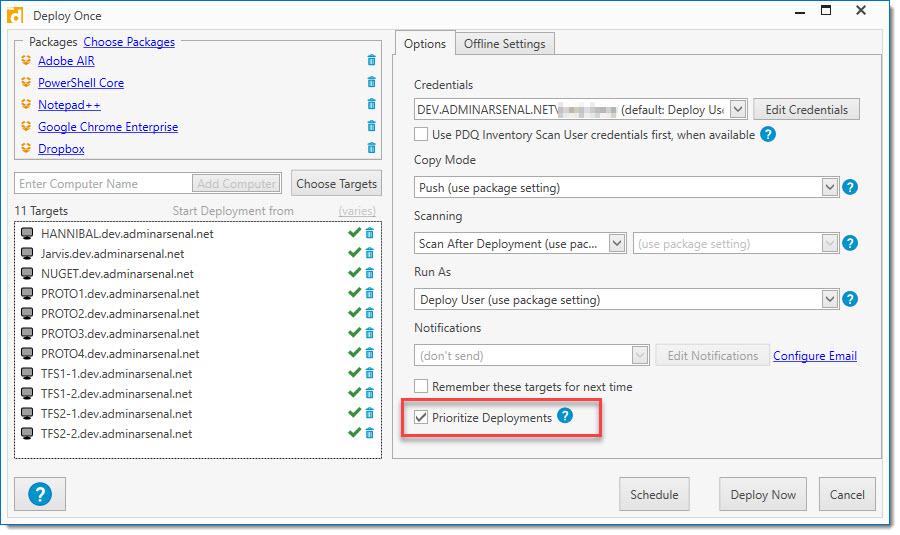This screenshot has height=535, width=900.
Task: Delete Jarvis target via trash icon
Action: (370, 253)
